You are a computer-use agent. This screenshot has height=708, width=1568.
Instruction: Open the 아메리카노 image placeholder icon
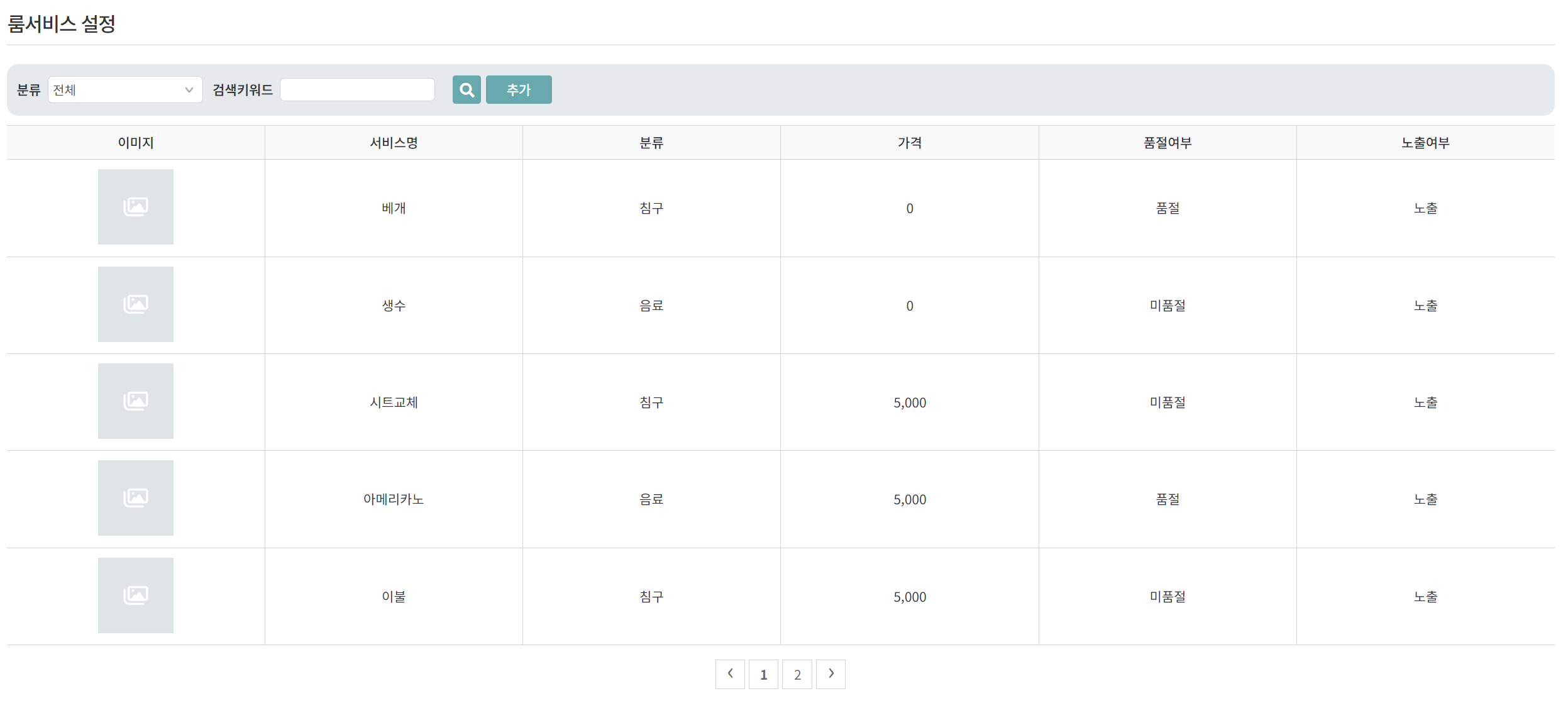click(x=136, y=498)
